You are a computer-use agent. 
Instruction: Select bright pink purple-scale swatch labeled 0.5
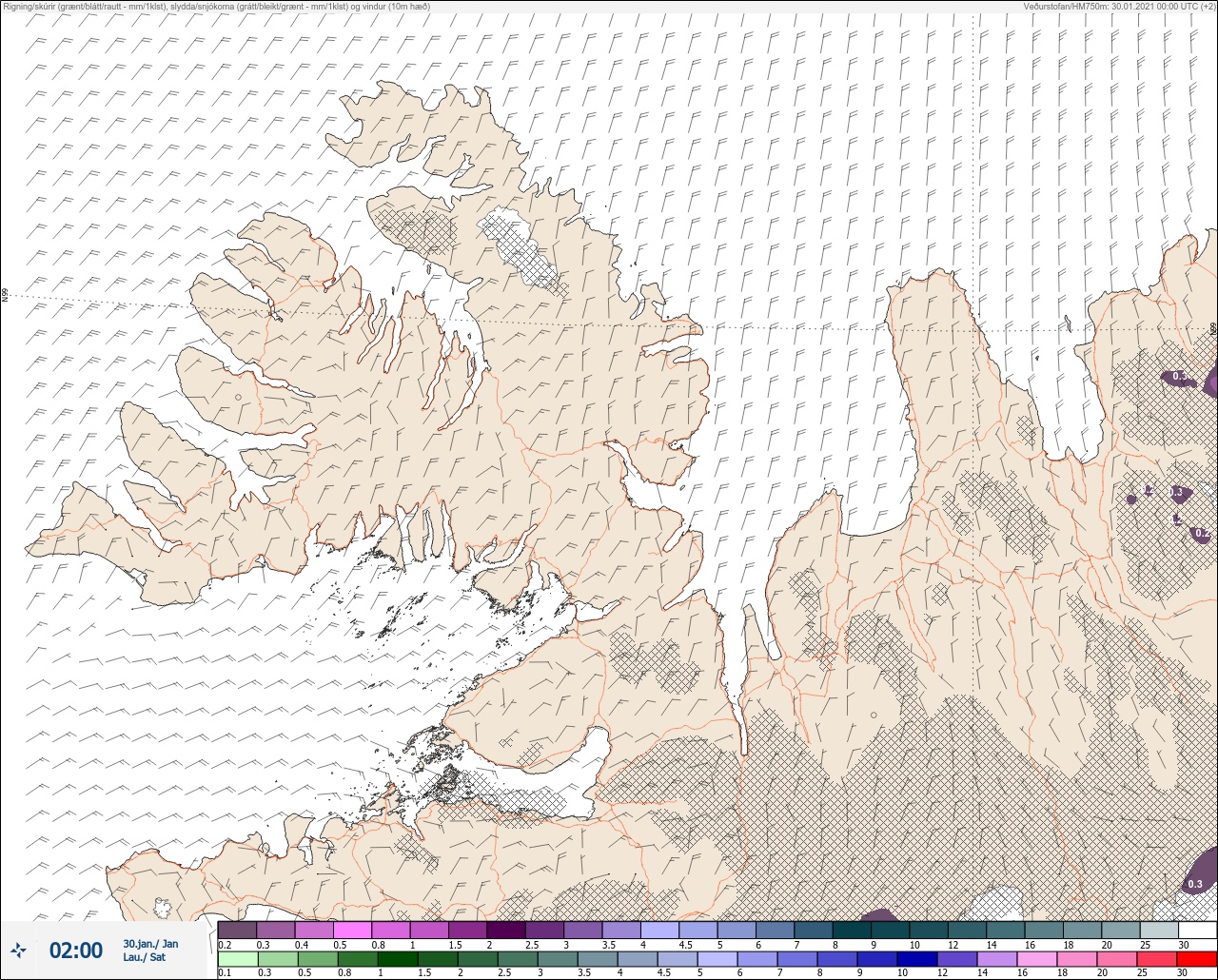tap(352, 930)
